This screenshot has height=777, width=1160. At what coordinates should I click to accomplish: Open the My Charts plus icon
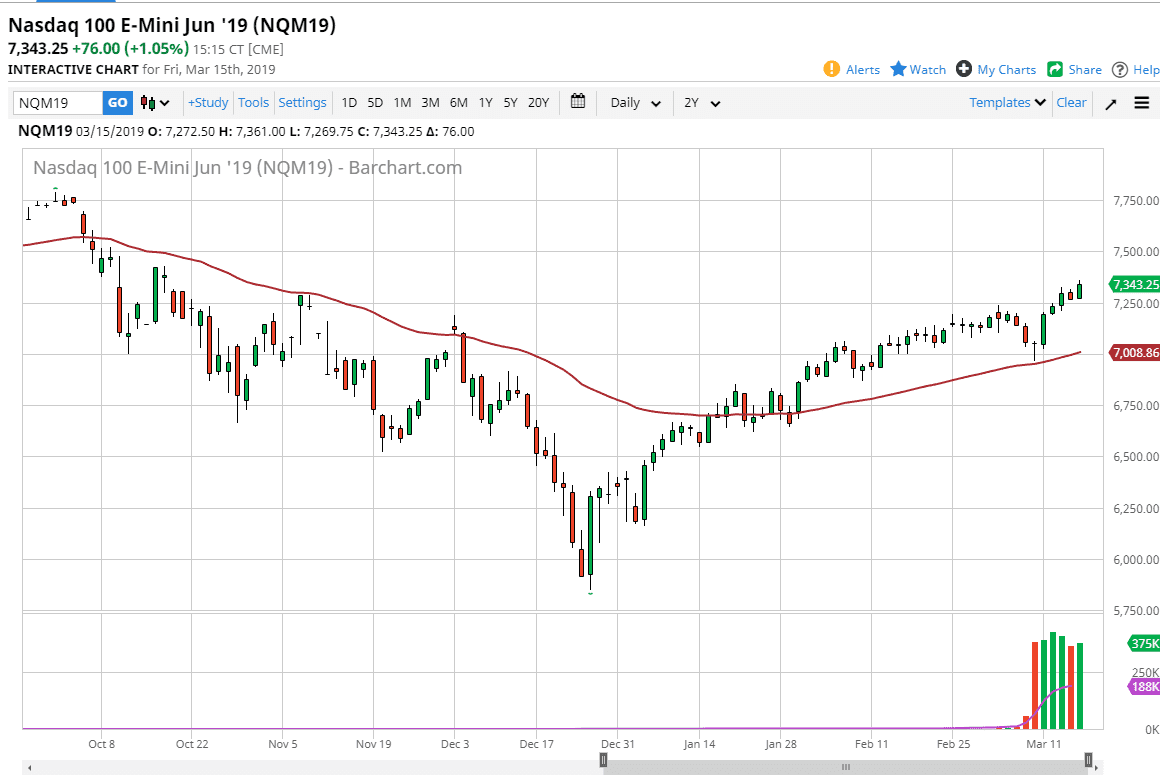pyautogui.click(x=965, y=70)
